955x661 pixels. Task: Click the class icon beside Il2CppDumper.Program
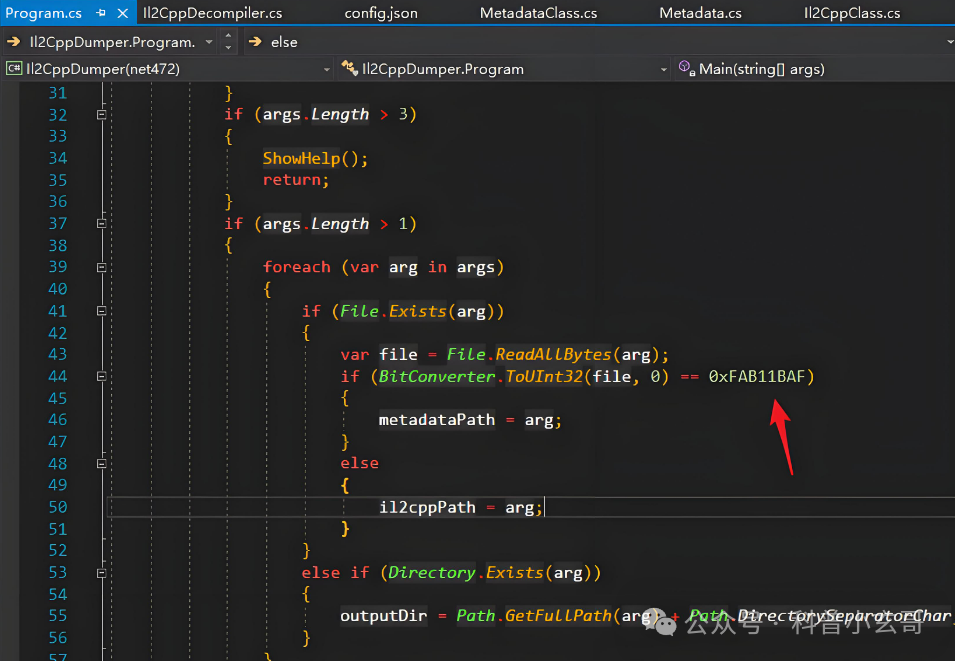(x=348, y=69)
